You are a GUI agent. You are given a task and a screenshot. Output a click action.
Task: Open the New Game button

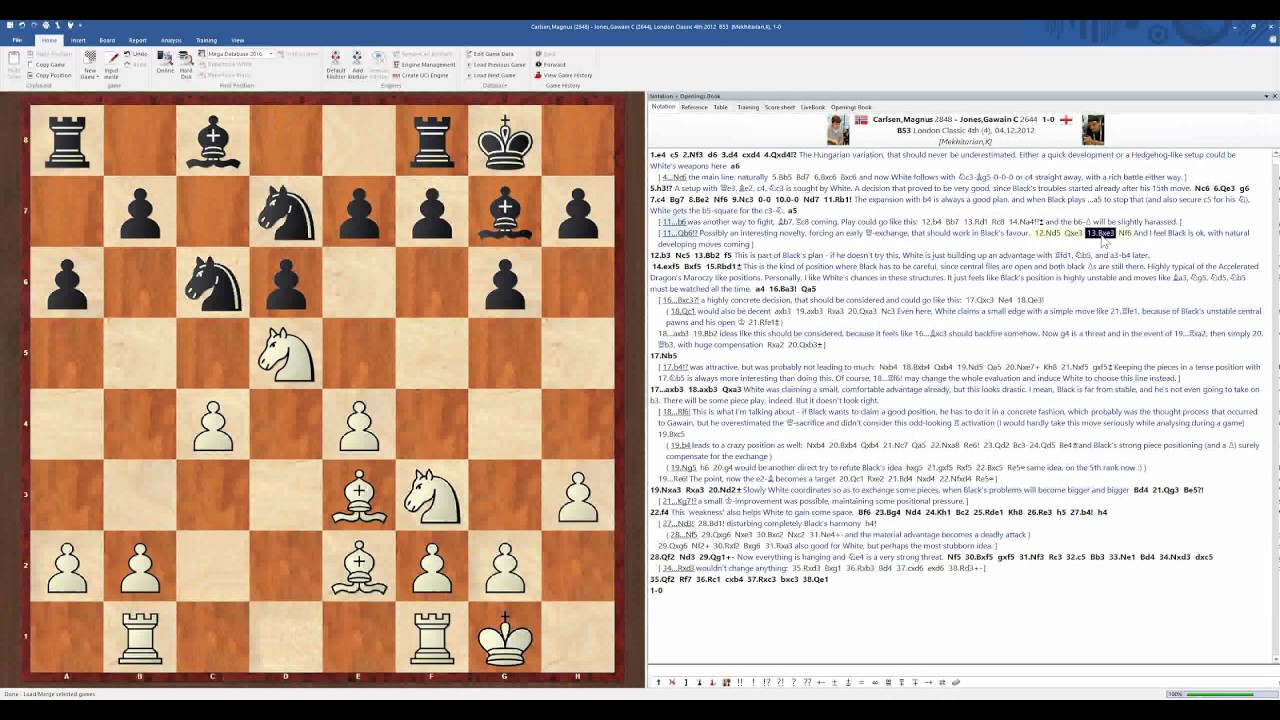click(90, 65)
